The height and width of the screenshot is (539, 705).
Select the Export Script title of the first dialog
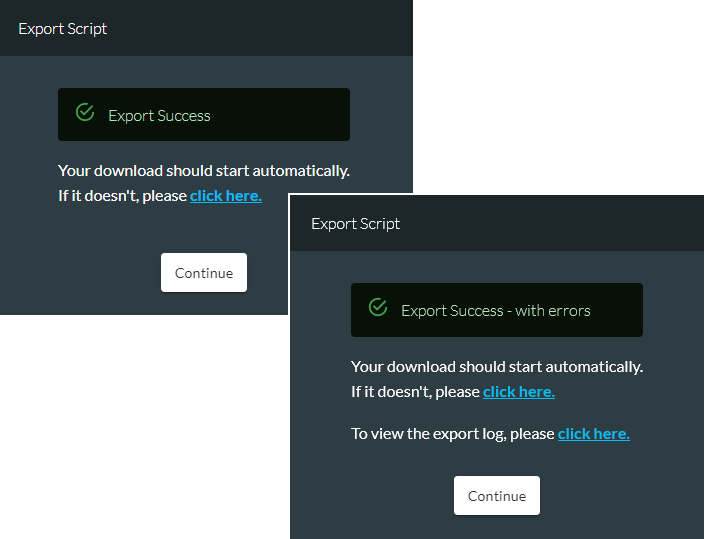point(62,29)
